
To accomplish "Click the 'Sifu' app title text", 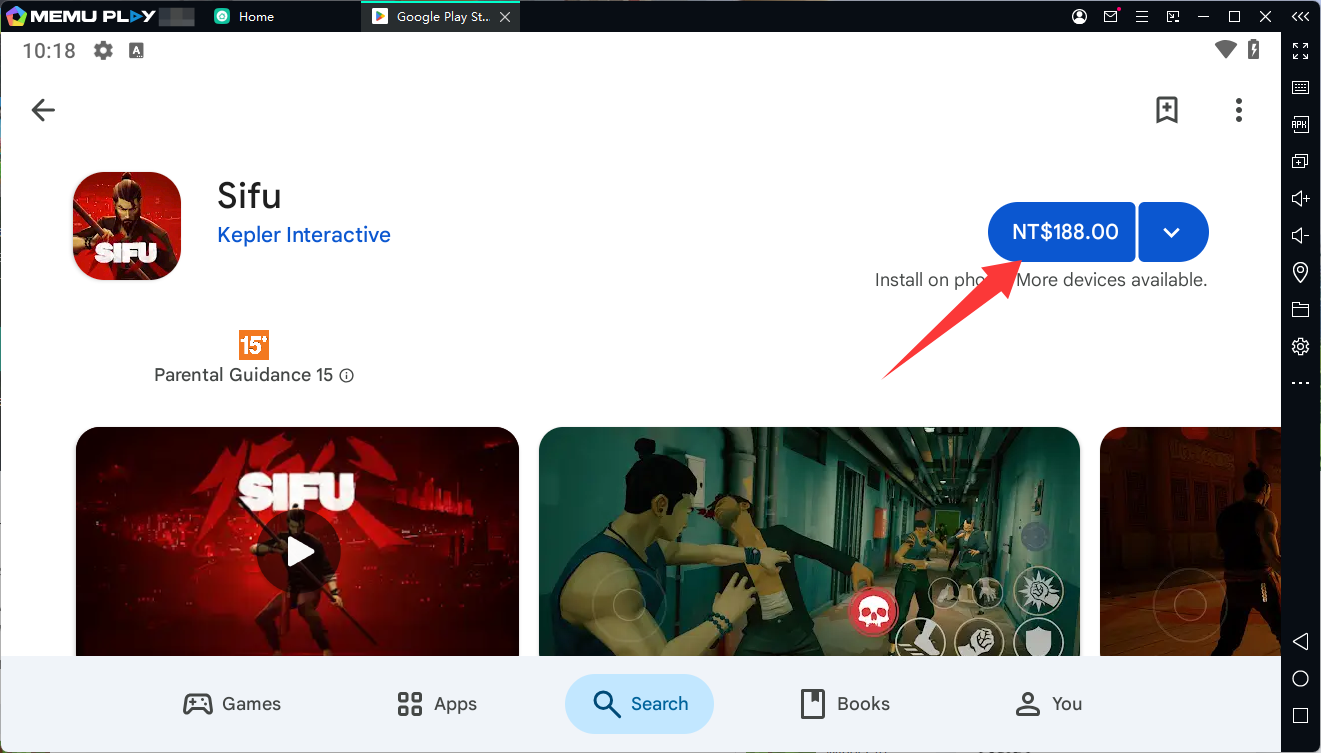I will click(x=249, y=194).
